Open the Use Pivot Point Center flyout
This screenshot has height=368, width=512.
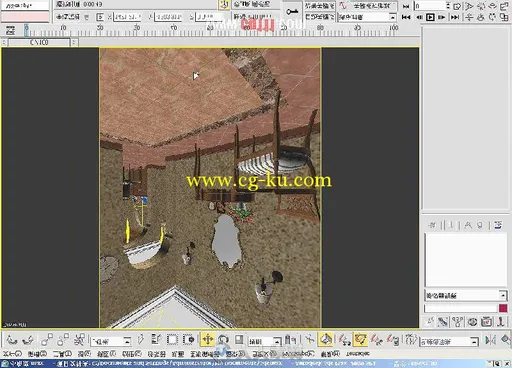[291, 340]
